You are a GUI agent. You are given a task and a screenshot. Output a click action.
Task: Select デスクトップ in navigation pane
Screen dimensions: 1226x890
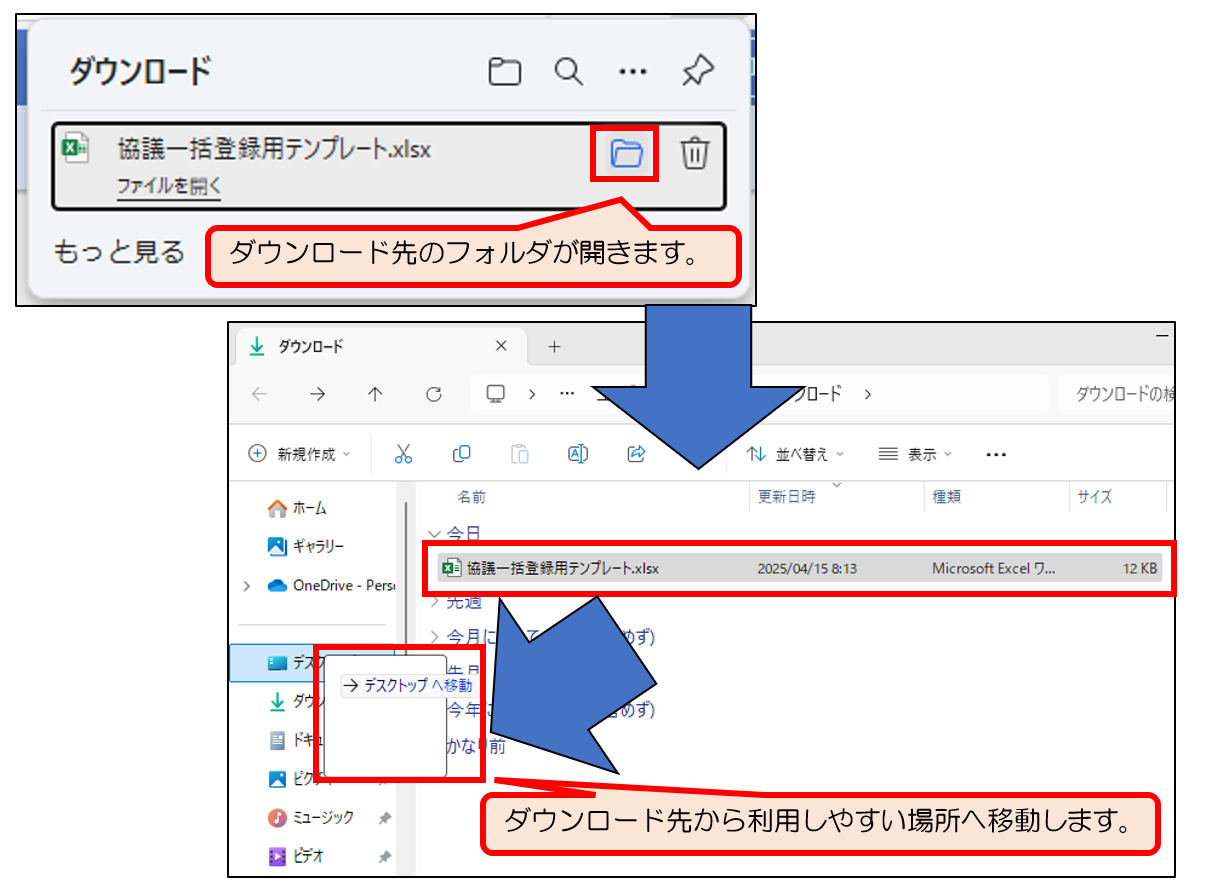[312, 663]
